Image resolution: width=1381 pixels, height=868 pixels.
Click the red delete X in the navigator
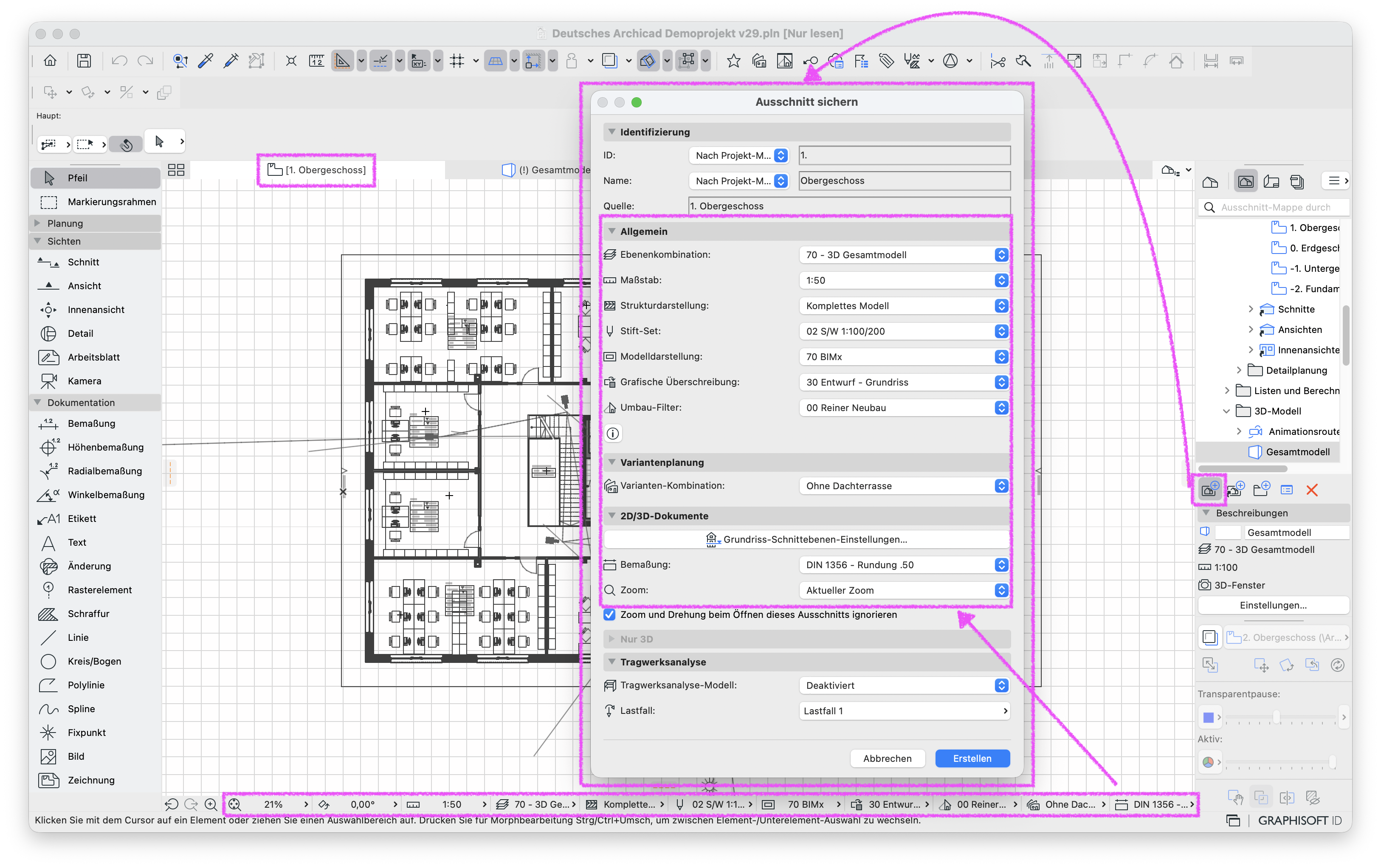tap(1312, 490)
